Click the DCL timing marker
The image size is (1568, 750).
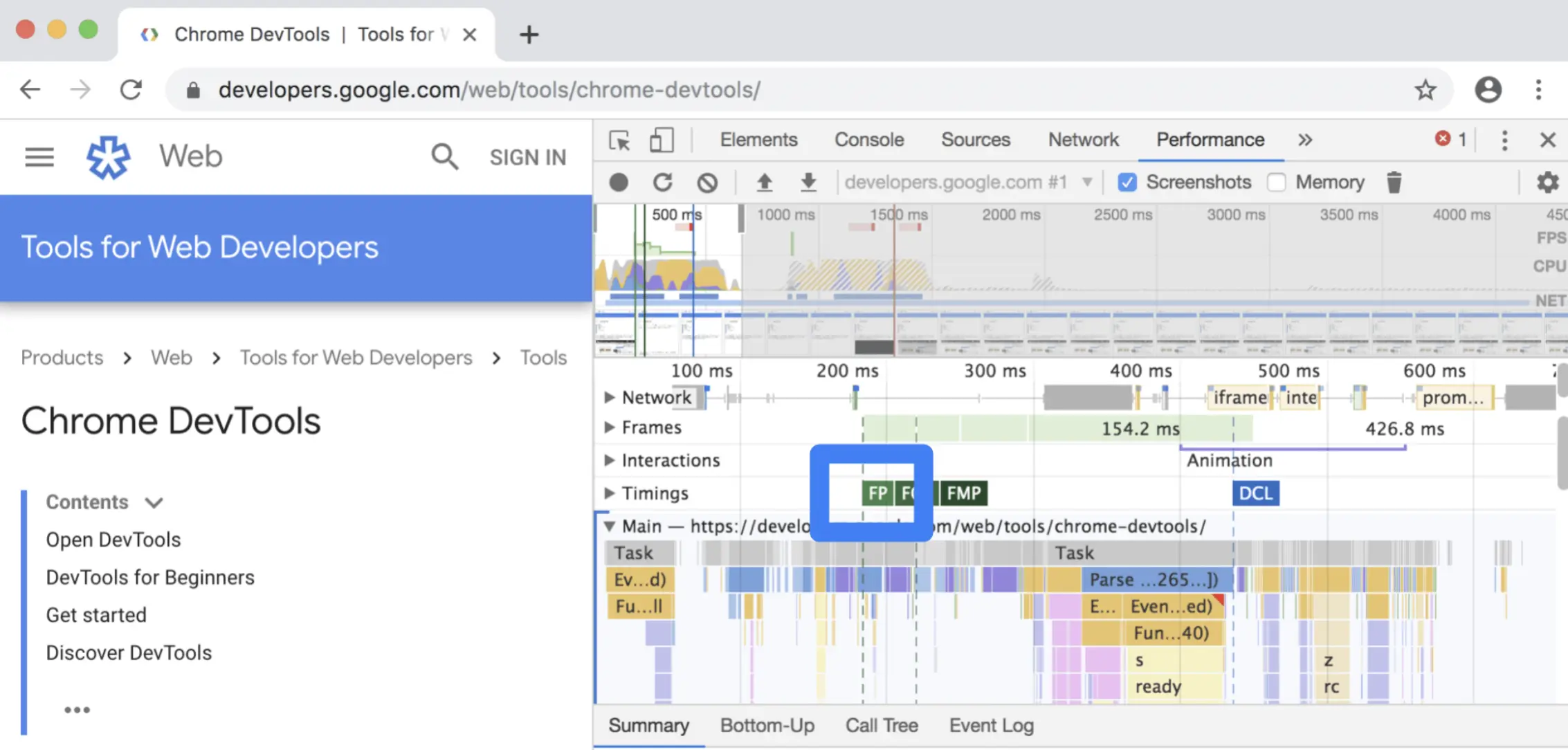click(1255, 493)
